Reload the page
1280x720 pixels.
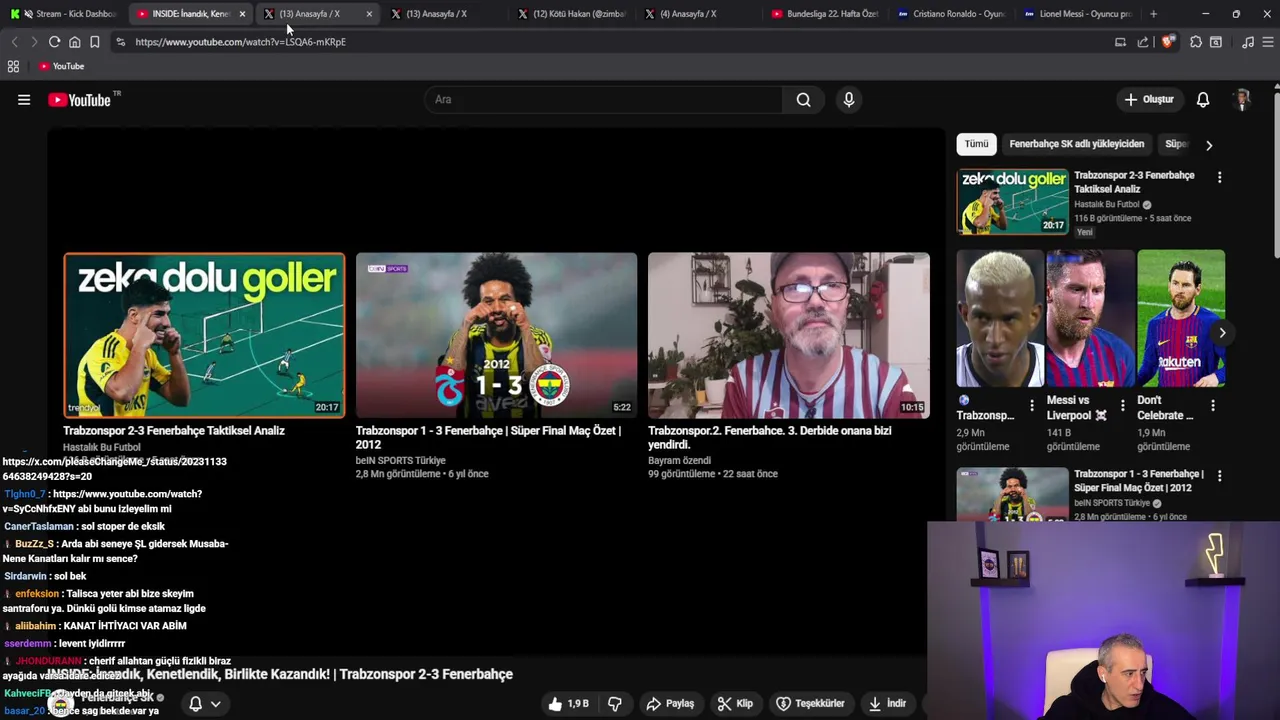coord(54,42)
